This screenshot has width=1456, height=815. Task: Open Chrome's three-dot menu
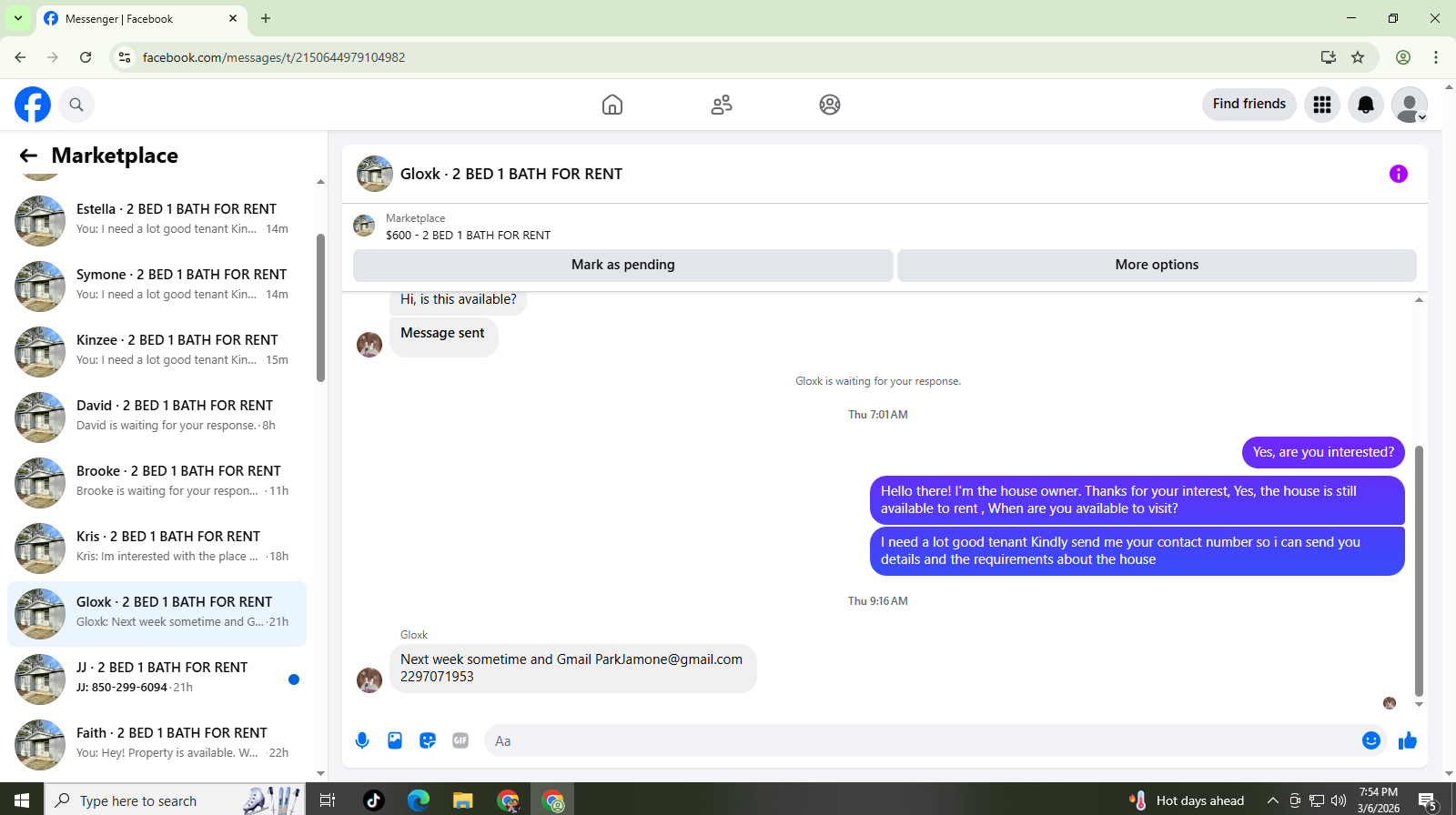point(1436,57)
